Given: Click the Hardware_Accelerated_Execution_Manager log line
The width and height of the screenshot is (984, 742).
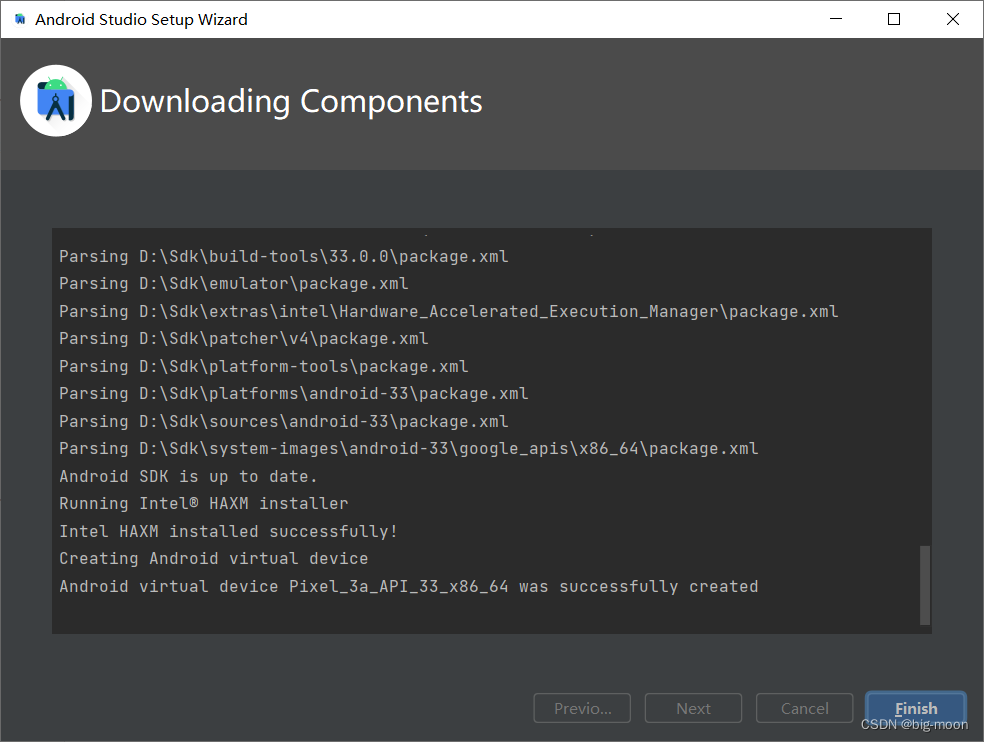Looking at the screenshot, I should pyautogui.click(x=449, y=311).
